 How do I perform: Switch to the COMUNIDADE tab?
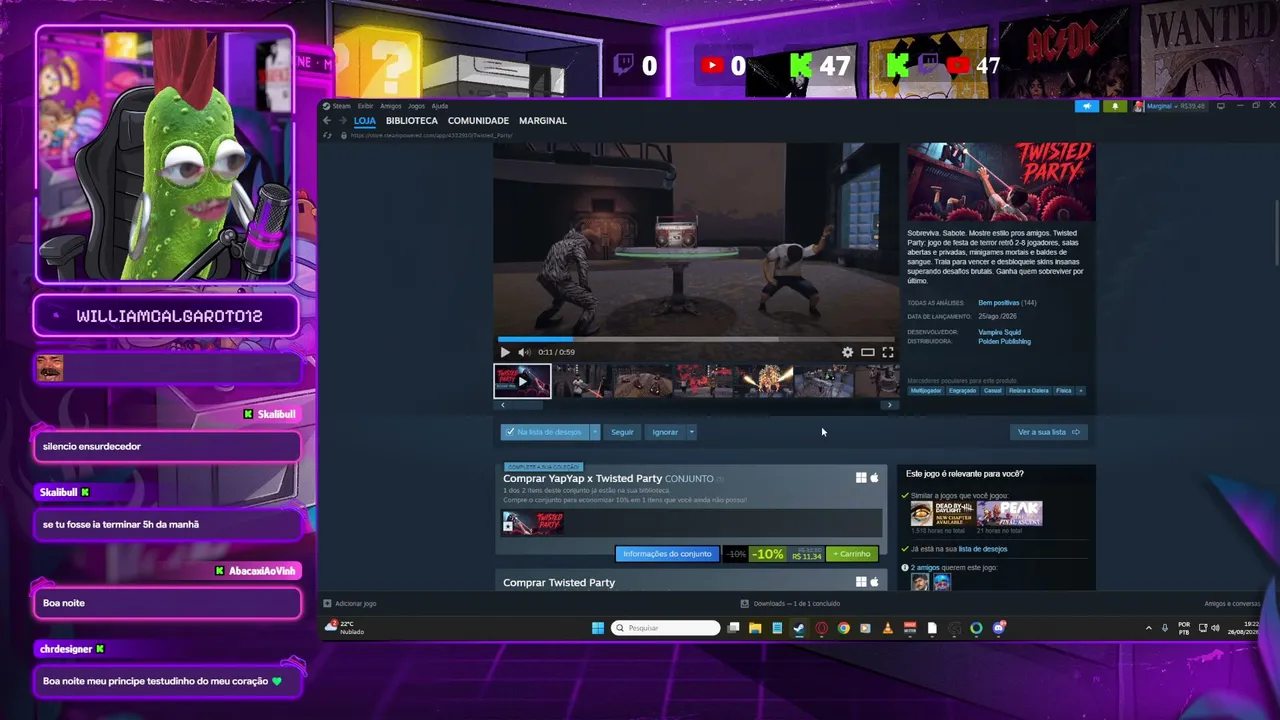(x=478, y=121)
